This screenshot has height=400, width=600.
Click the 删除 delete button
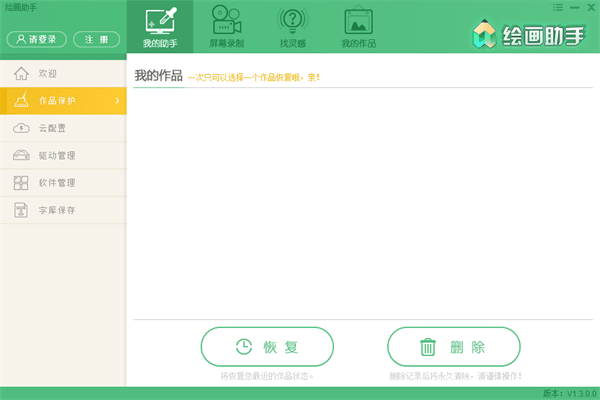pos(454,347)
